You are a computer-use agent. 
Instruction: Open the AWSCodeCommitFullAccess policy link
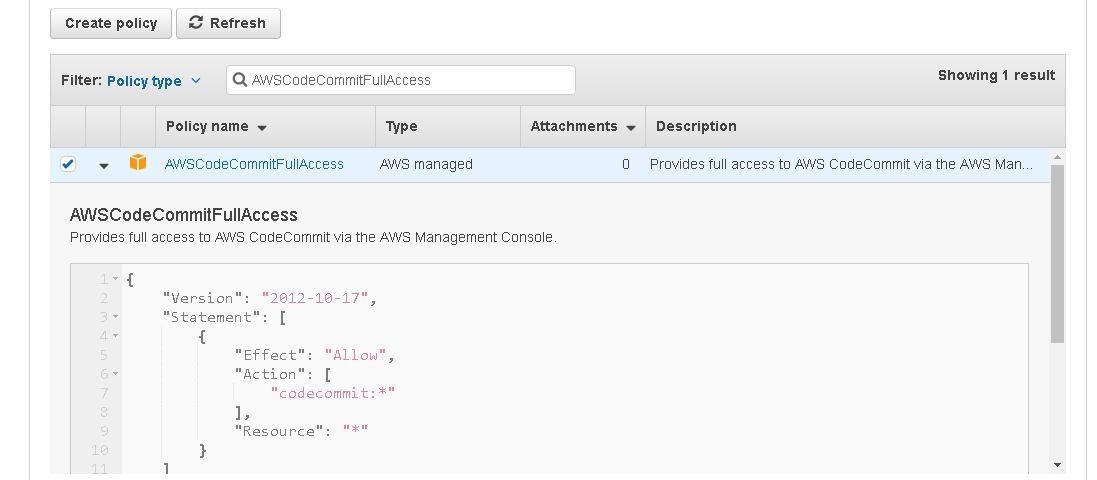[x=254, y=164]
